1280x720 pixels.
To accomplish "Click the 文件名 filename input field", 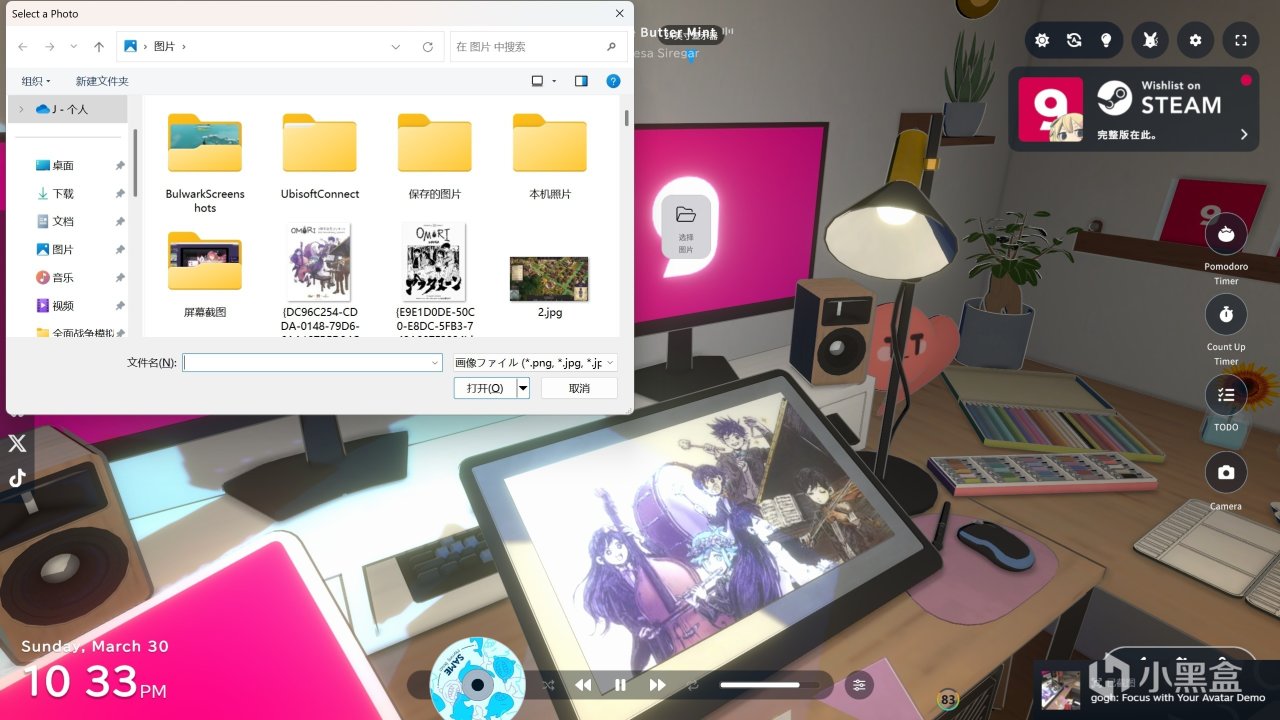I will 306,362.
